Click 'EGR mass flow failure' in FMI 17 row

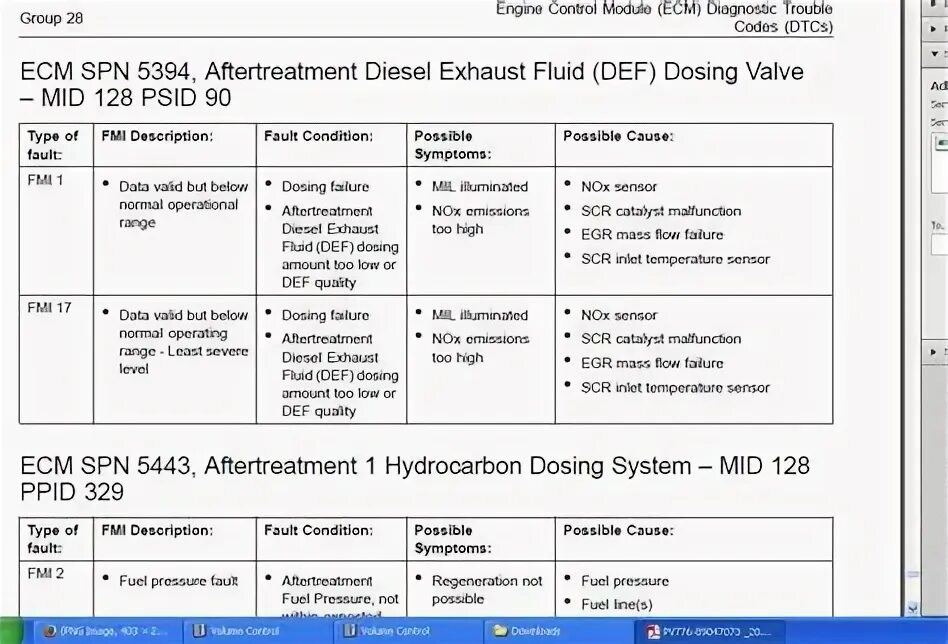tap(652, 363)
